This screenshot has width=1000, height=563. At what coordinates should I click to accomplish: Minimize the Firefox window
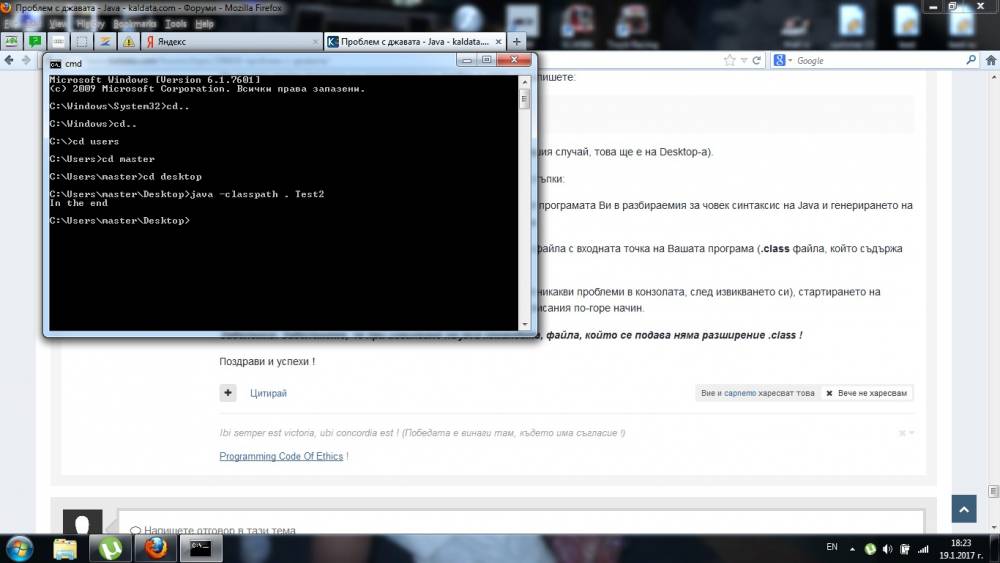tap(934, 6)
